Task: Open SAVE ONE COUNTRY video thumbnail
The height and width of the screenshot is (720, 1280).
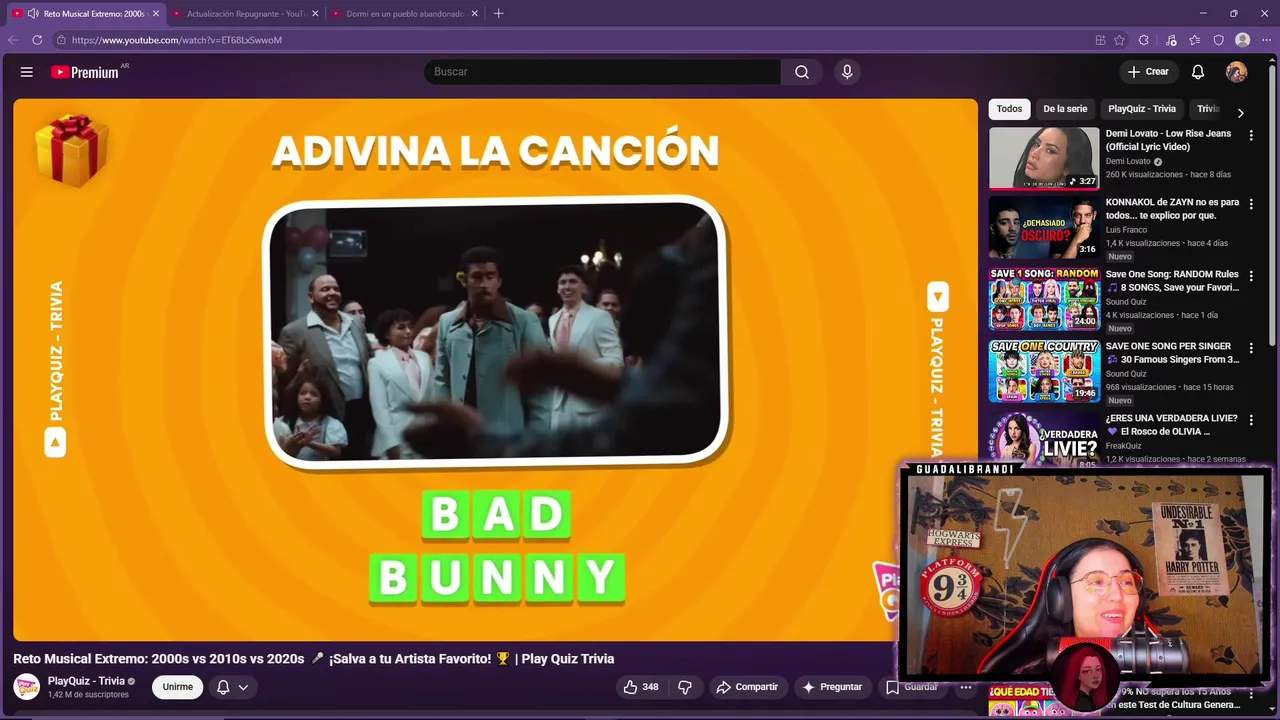Action: [x=1044, y=371]
